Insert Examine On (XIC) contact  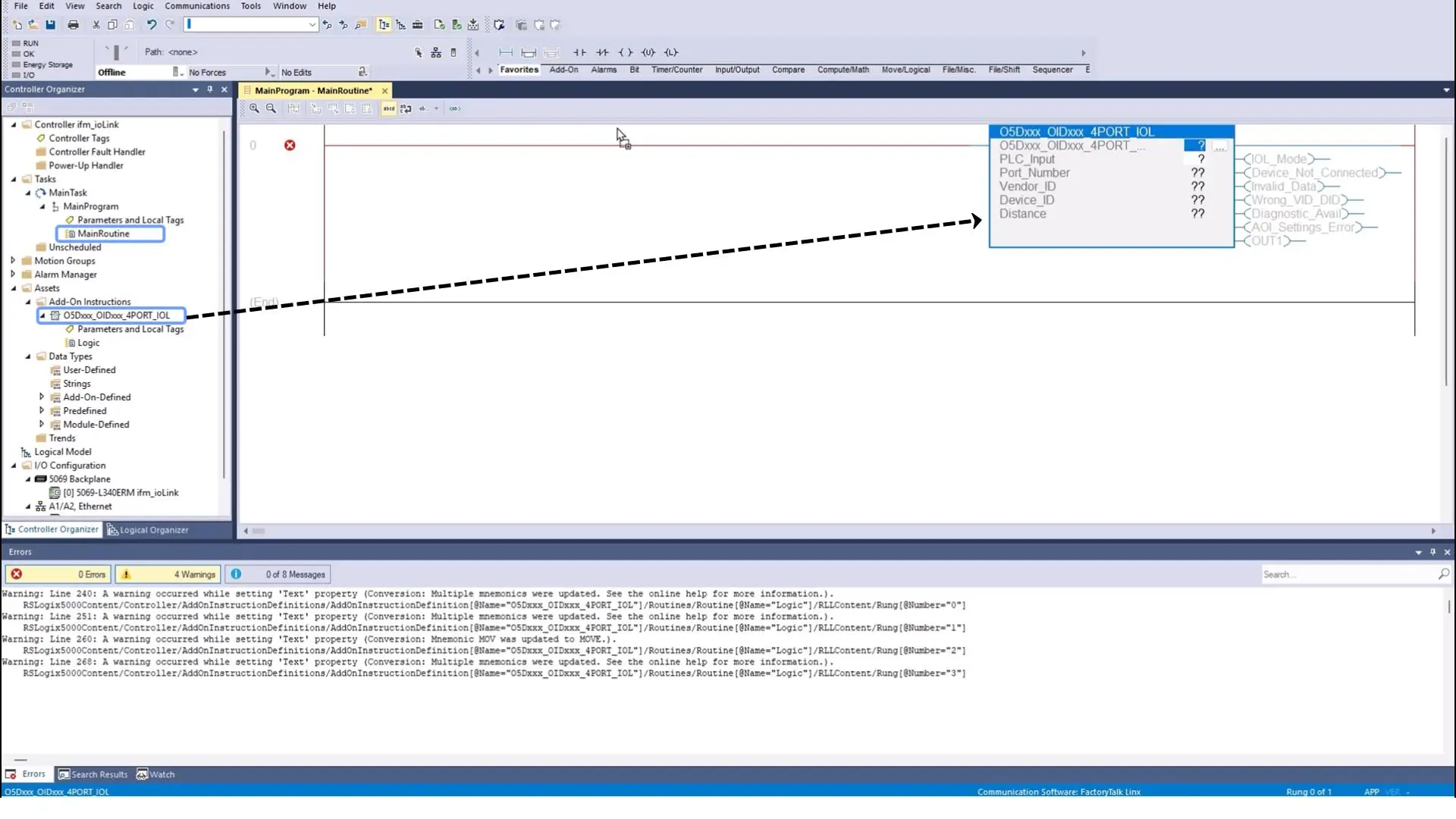point(579,52)
